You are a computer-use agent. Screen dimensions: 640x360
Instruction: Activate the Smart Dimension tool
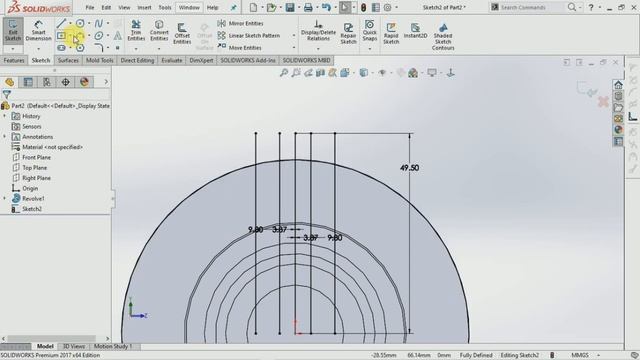(x=38, y=30)
